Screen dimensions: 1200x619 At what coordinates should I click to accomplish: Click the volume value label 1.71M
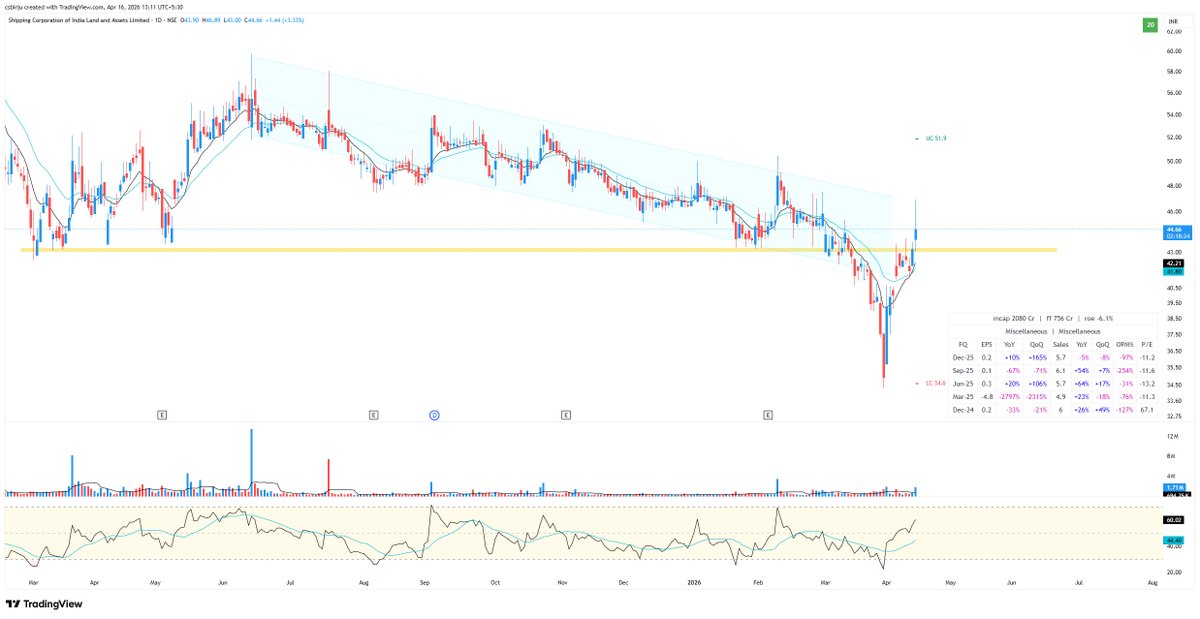click(1174, 487)
